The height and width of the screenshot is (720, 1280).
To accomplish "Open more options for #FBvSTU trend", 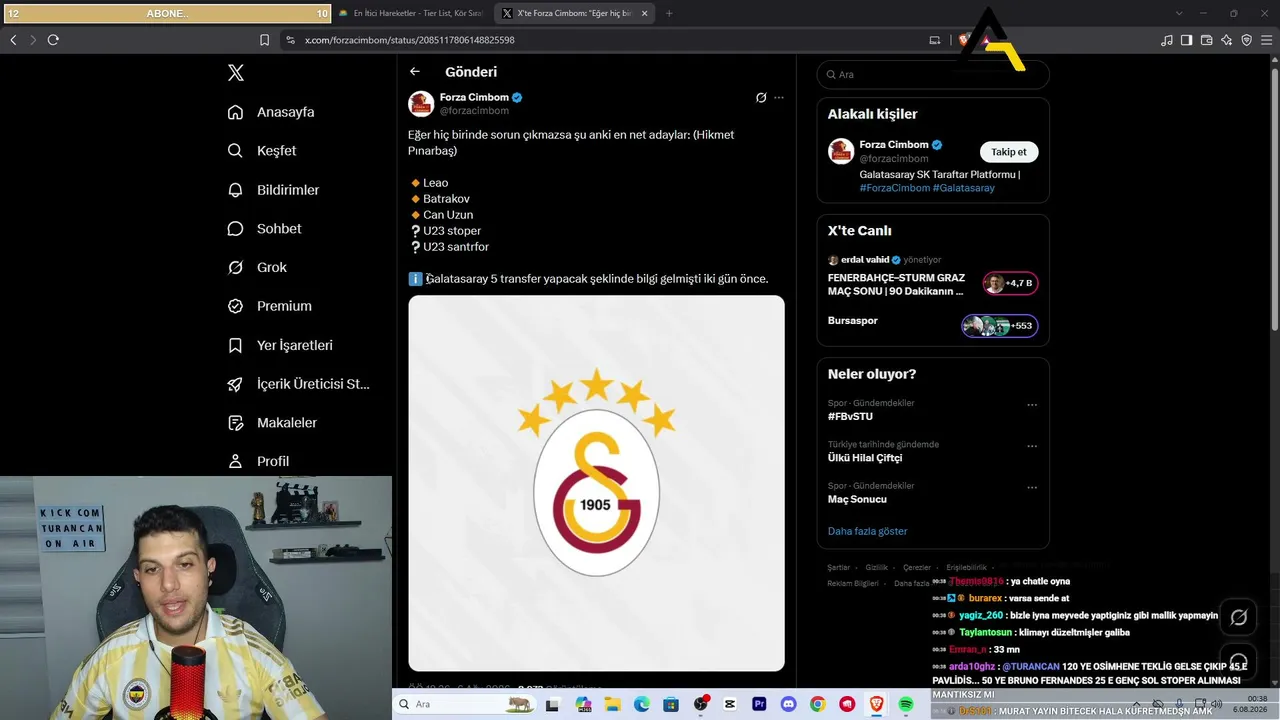I will pyautogui.click(x=1032, y=405).
